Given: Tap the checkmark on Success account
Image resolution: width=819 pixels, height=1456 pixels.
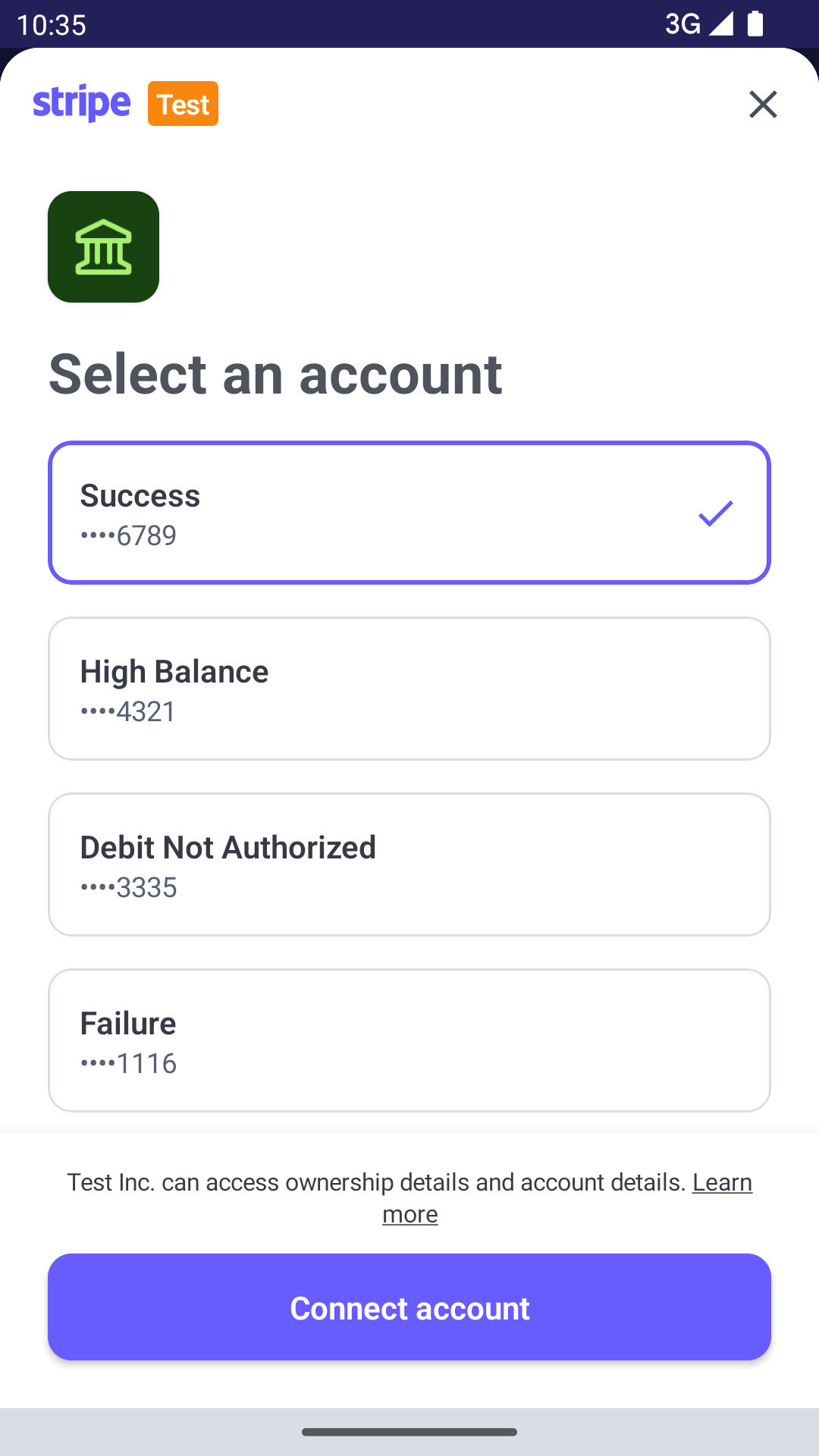Looking at the screenshot, I should 715,513.
